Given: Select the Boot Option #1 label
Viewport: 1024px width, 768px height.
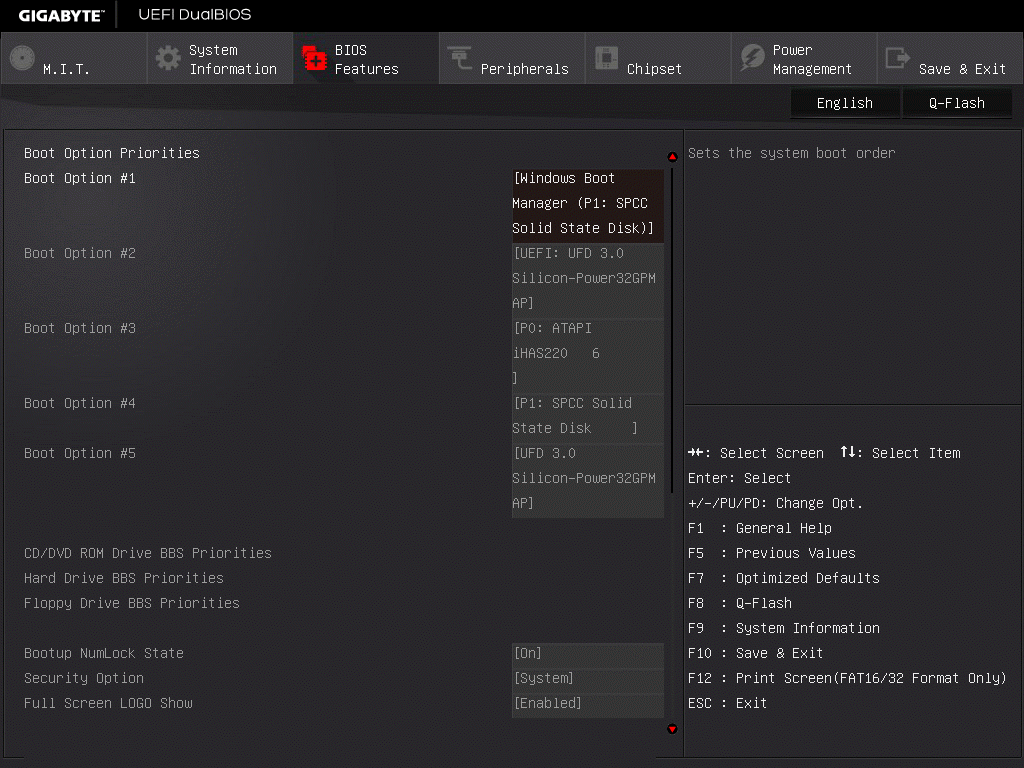Looking at the screenshot, I should [x=80, y=178].
